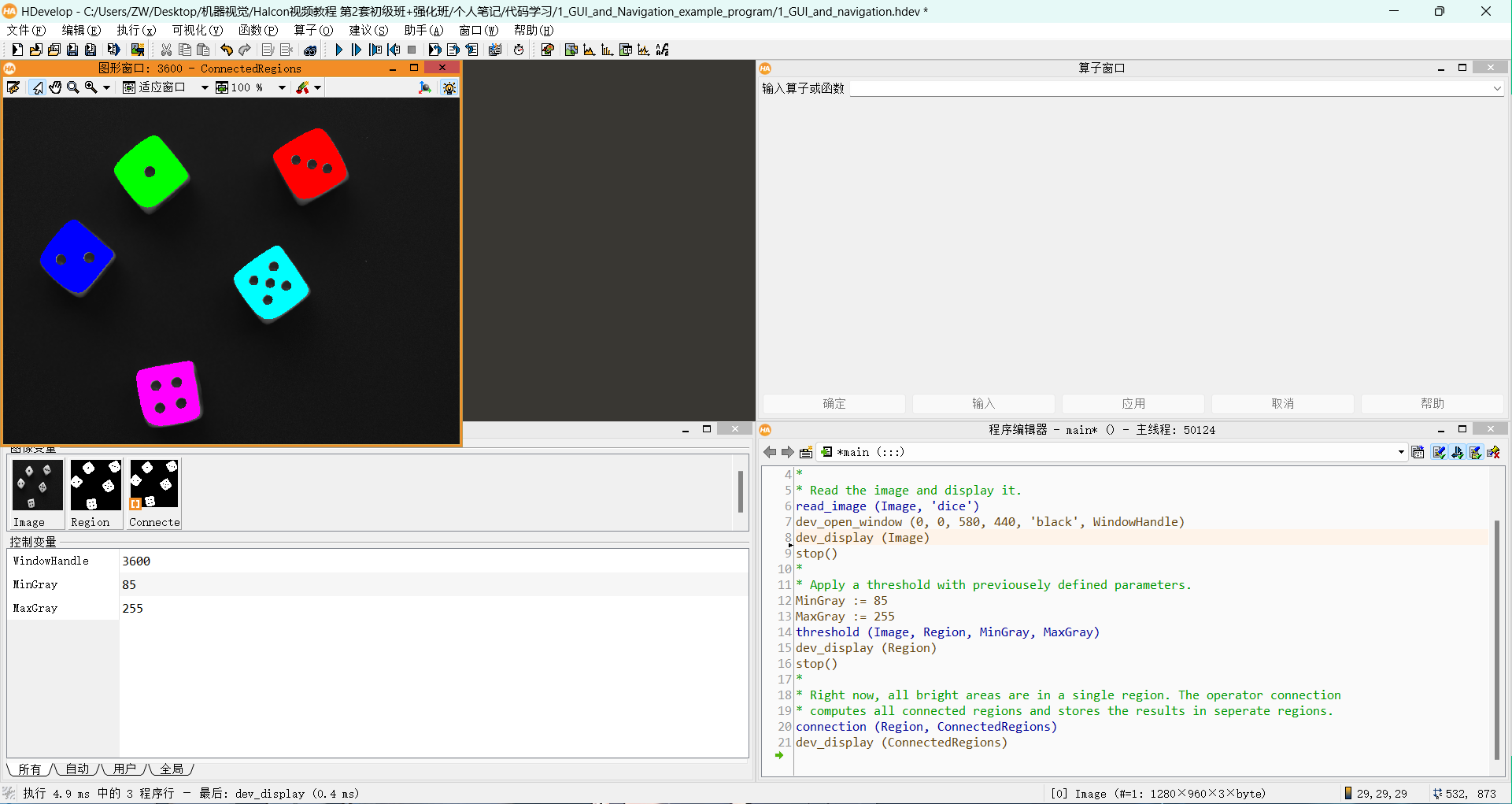Open the 适应窗口 image size dropdown

pos(204,87)
